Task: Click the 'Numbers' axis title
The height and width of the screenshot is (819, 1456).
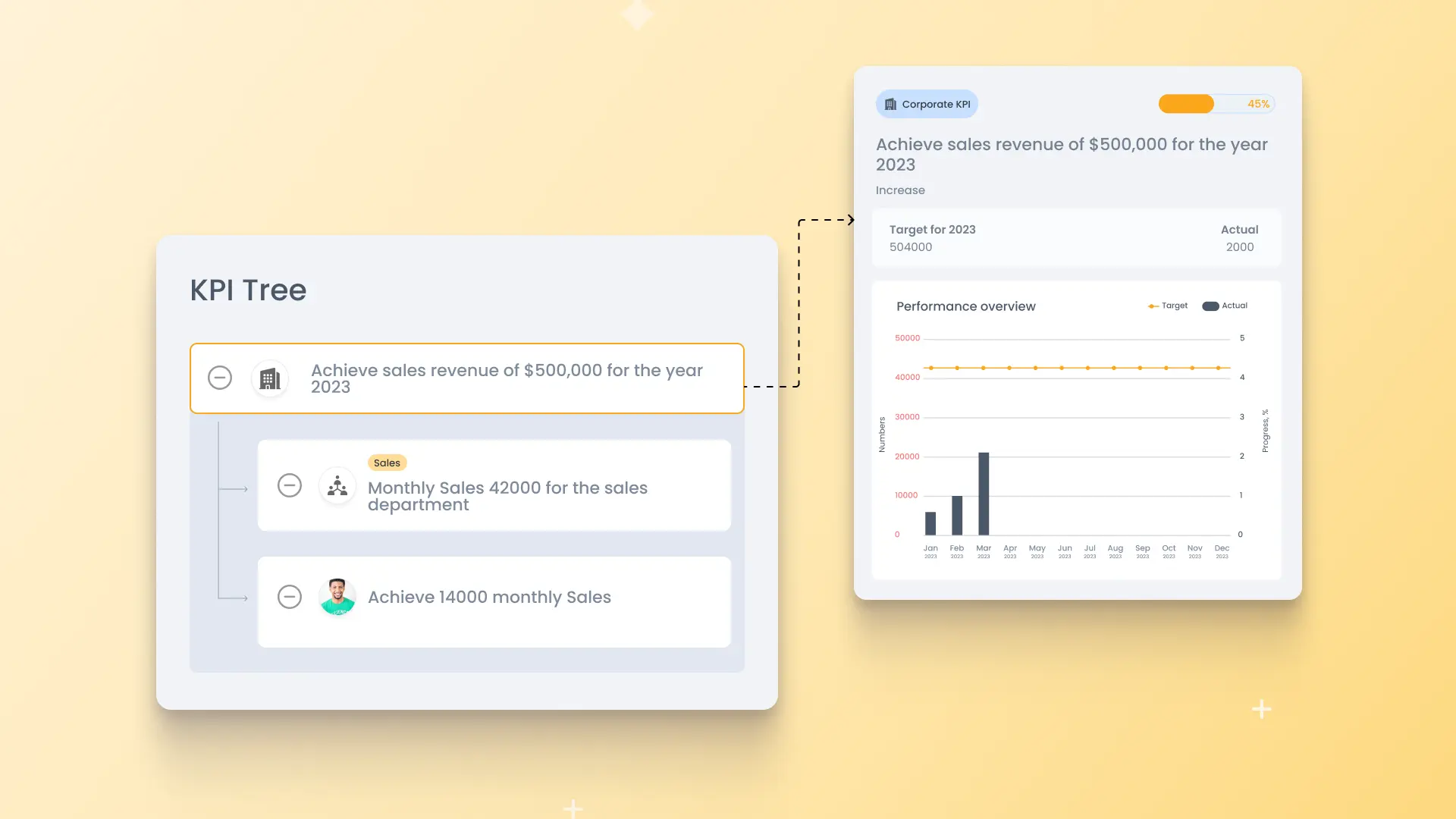Action: [882, 435]
